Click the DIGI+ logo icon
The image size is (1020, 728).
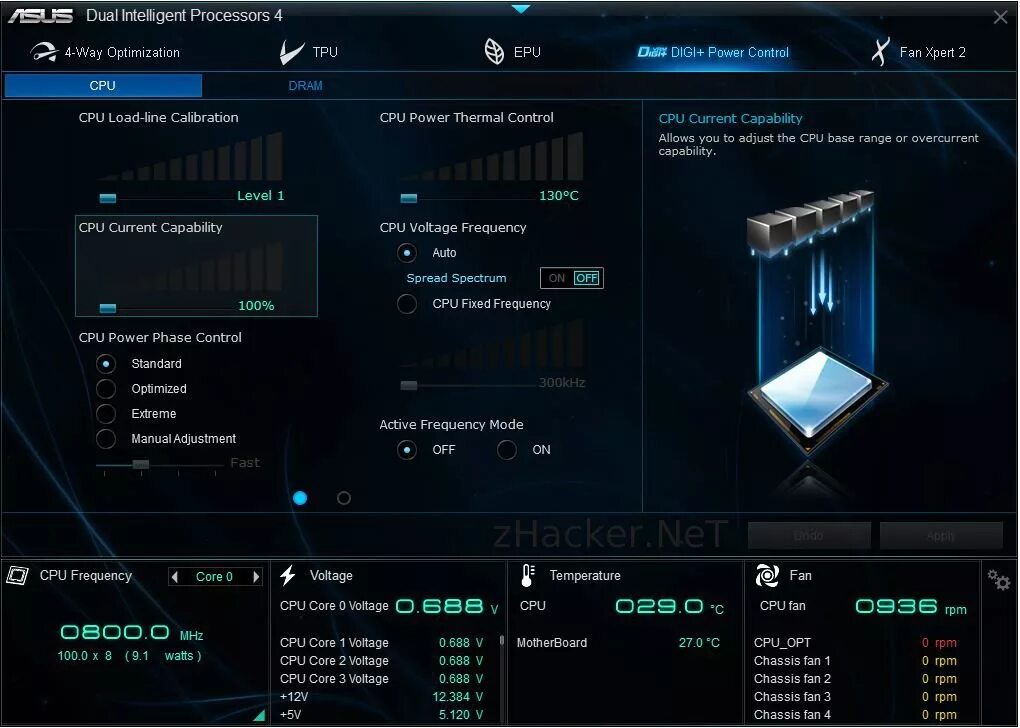[x=652, y=52]
